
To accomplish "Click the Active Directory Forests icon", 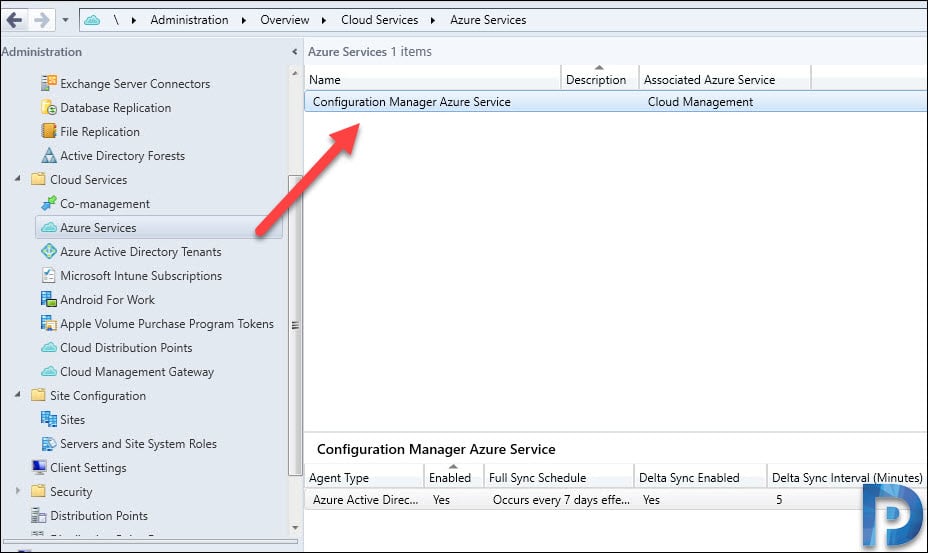I will point(49,155).
